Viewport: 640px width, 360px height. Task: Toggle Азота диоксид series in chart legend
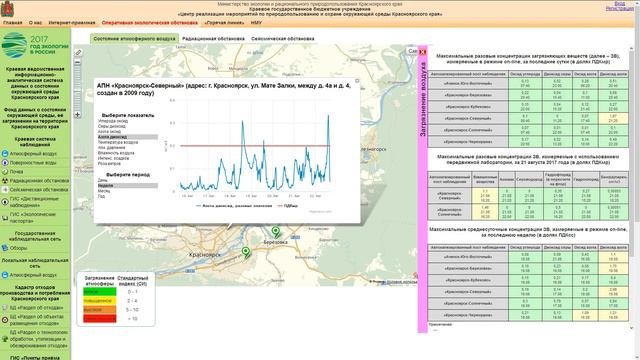234,206
